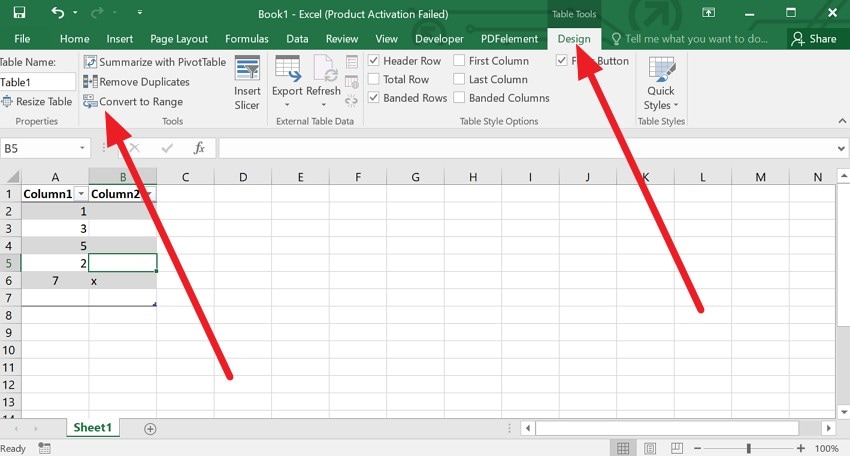Click the Share button
The width and height of the screenshot is (850, 456).
[814, 39]
